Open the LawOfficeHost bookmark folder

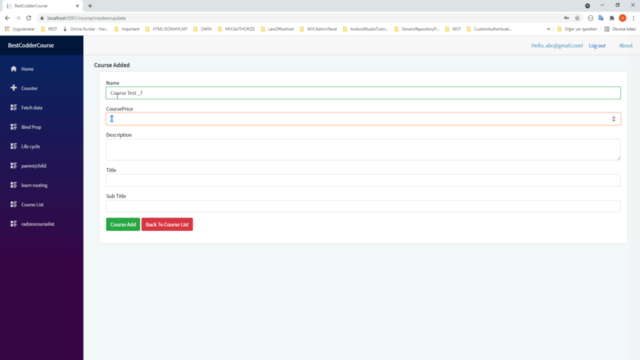pos(277,29)
